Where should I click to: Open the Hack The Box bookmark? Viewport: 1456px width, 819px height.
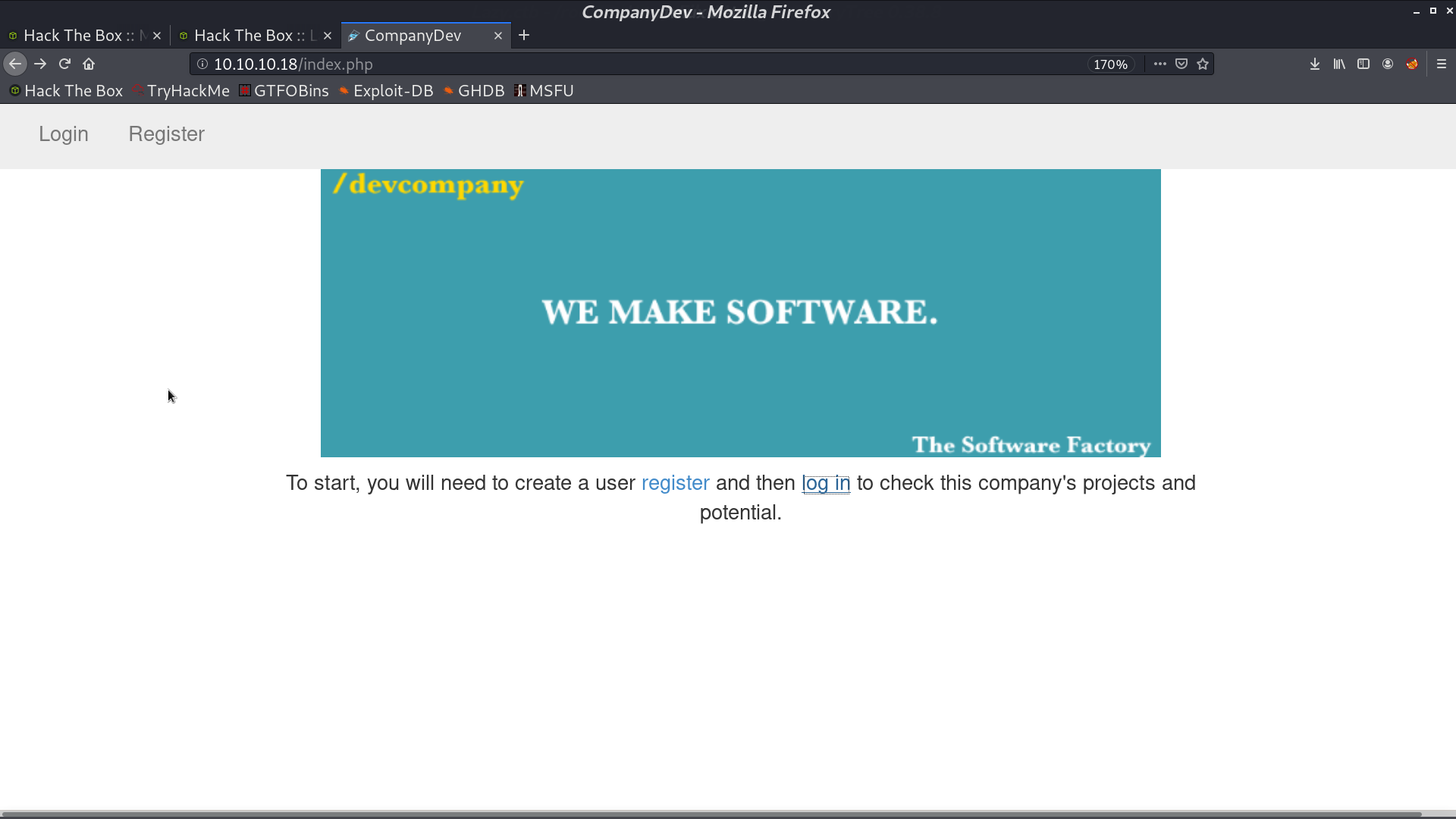click(x=66, y=91)
